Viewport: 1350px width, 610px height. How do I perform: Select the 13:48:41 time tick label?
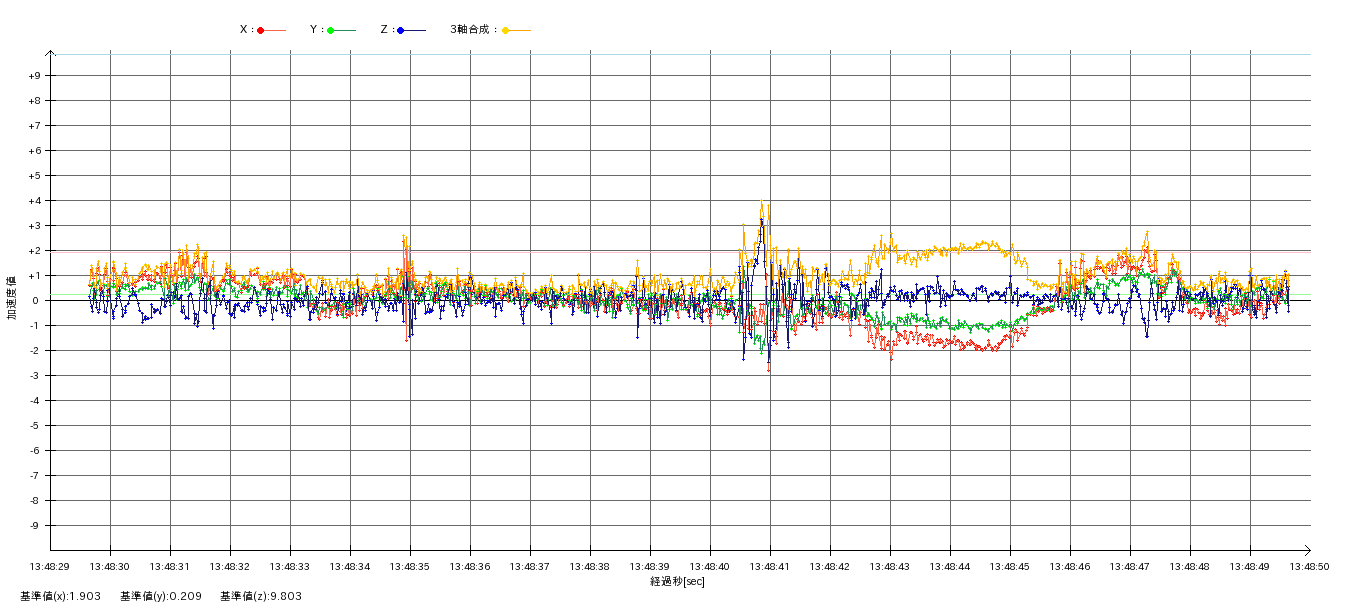(x=770, y=567)
